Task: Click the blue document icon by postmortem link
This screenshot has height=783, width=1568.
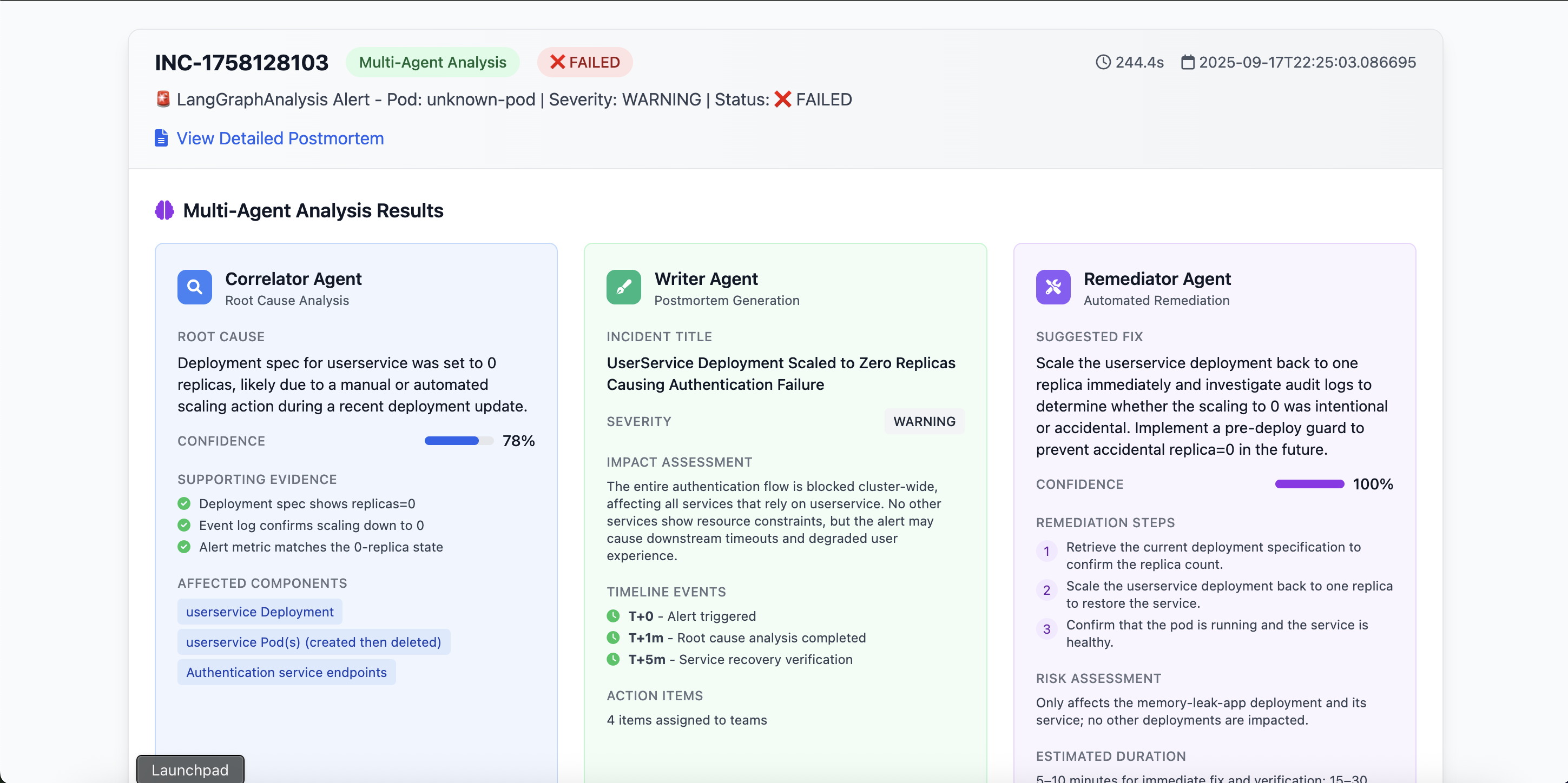Action: point(161,138)
